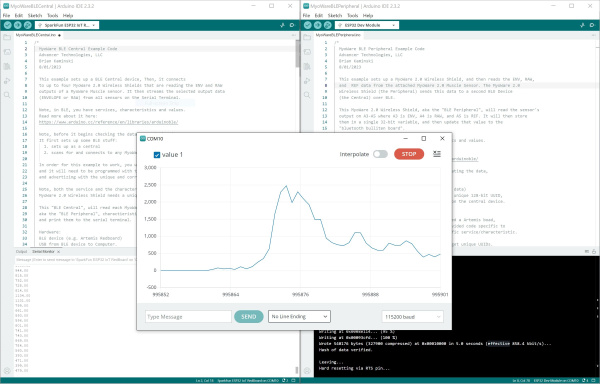Open File menu in MyoWareBLECentral window
The image size is (600, 384).
tap(6, 15)
